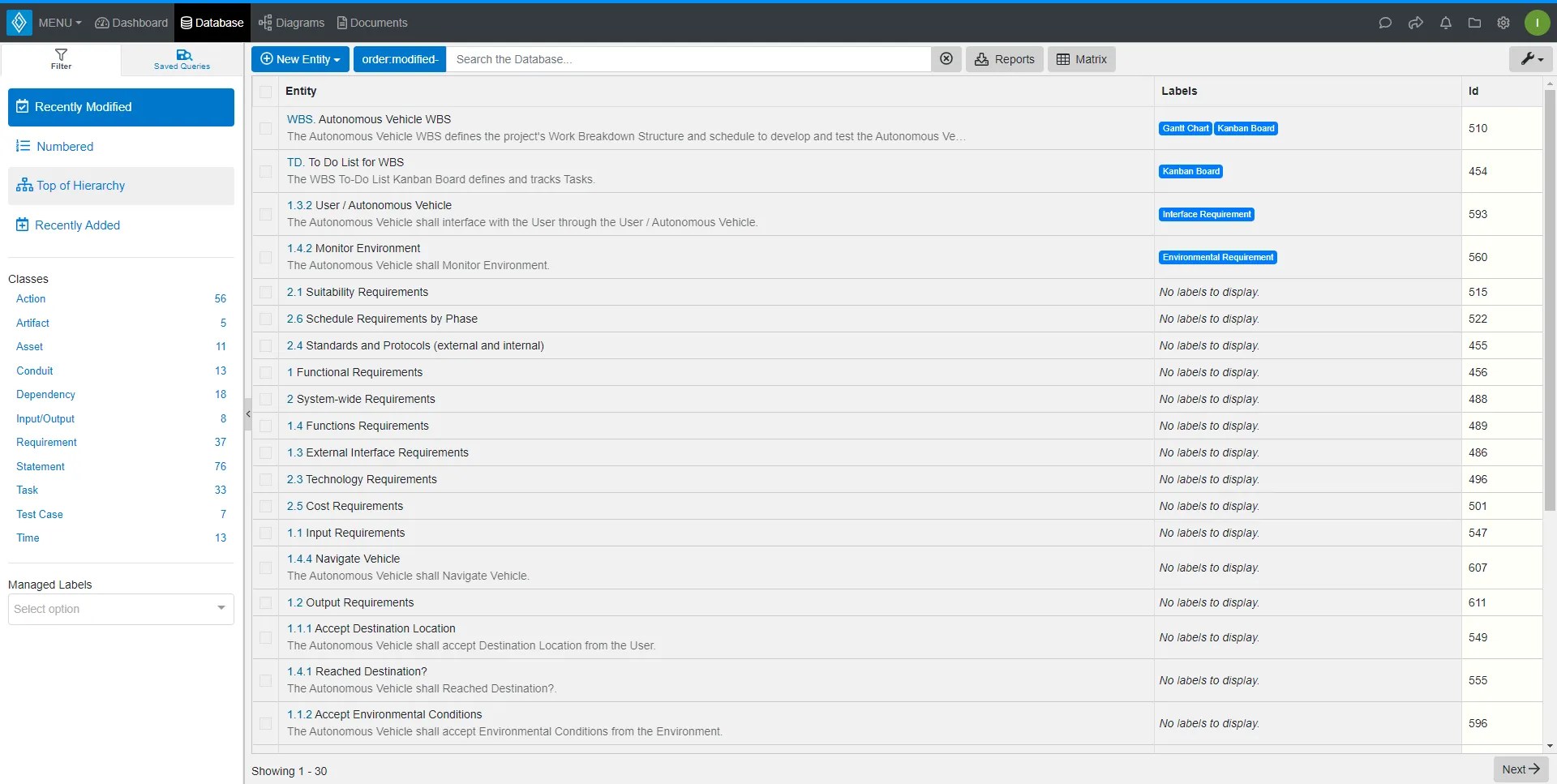Screen dimensions: 1557x784
Task: Focus the Search the Database field
Action: [688, 59]
